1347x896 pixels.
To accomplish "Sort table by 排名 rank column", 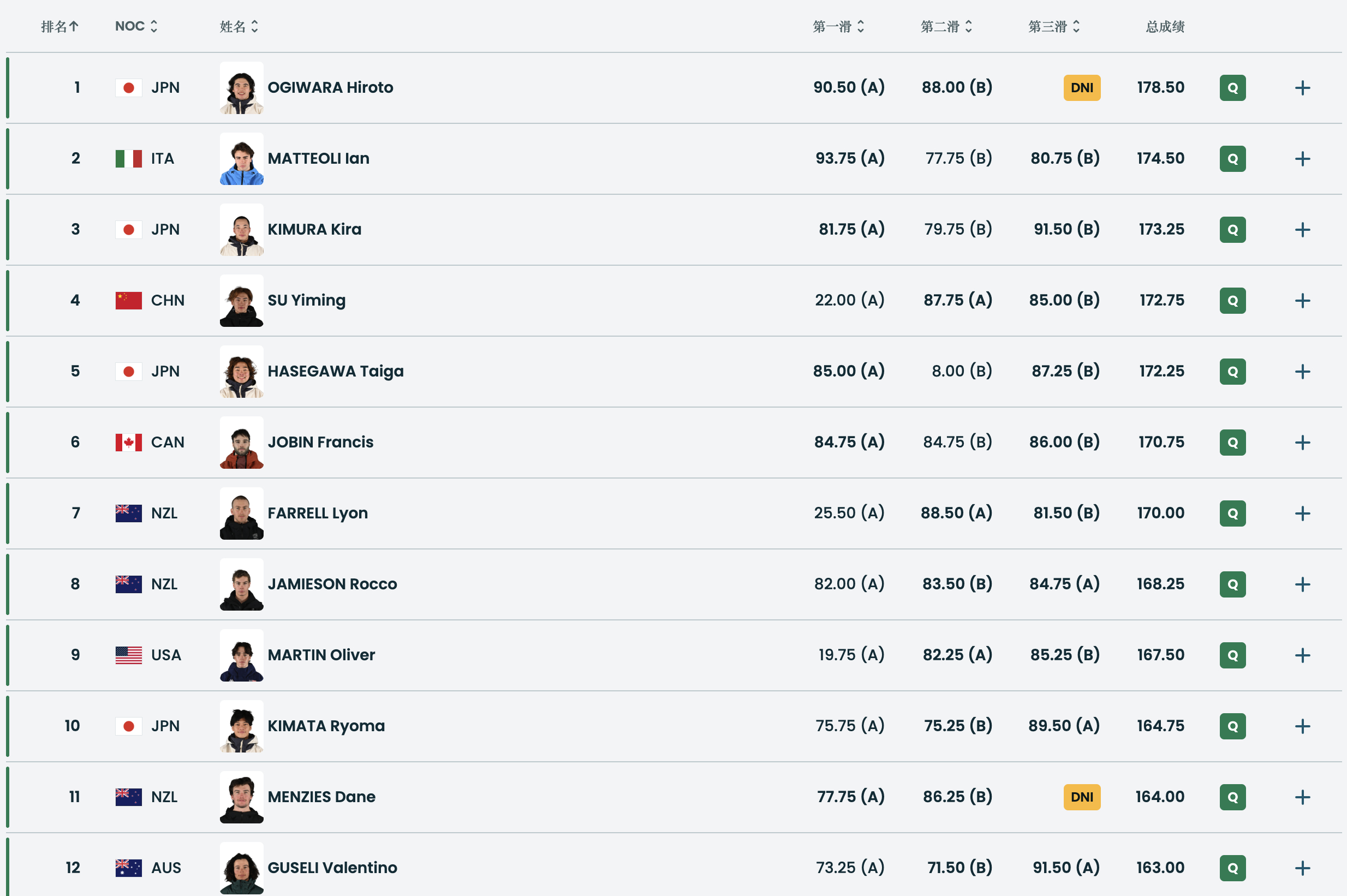I will pos(59,26).
